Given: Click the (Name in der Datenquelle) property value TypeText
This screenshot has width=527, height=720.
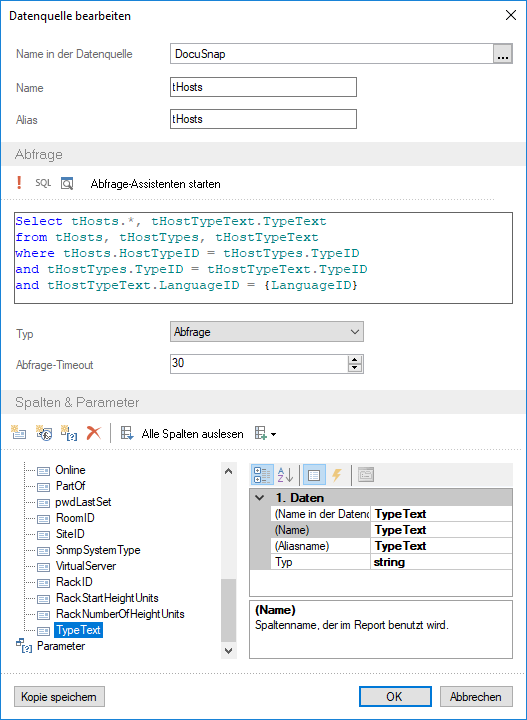Looking at the screenshot, I should 441,514.
